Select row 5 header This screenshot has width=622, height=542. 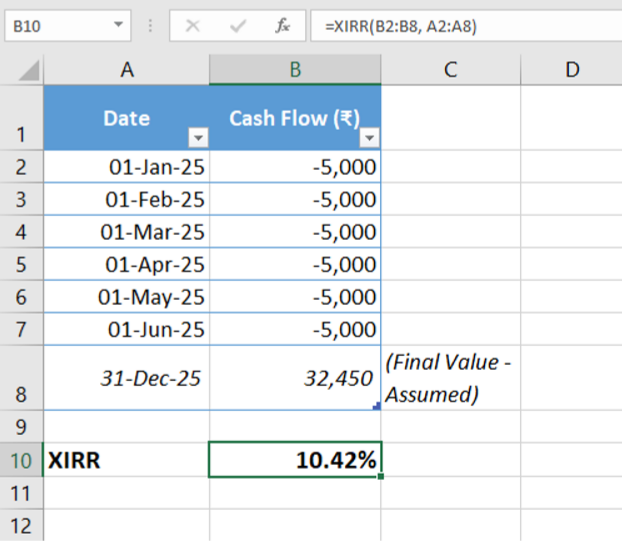point(21,264)
